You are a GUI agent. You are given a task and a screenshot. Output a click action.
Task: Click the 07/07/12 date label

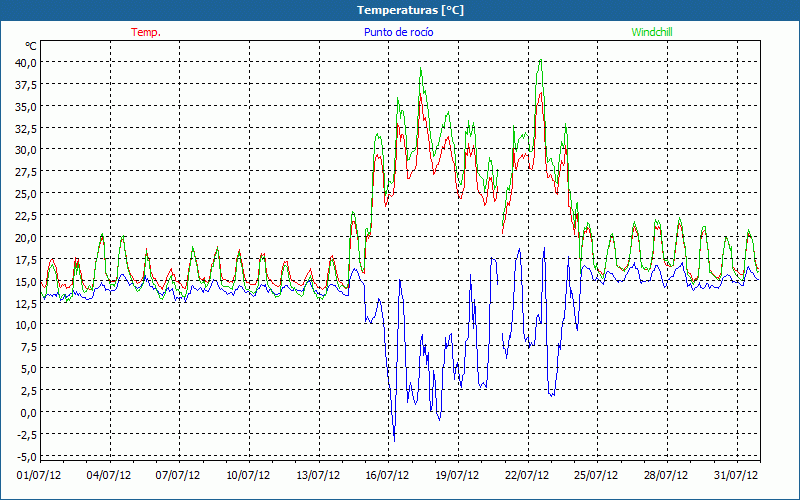point(178,475)
